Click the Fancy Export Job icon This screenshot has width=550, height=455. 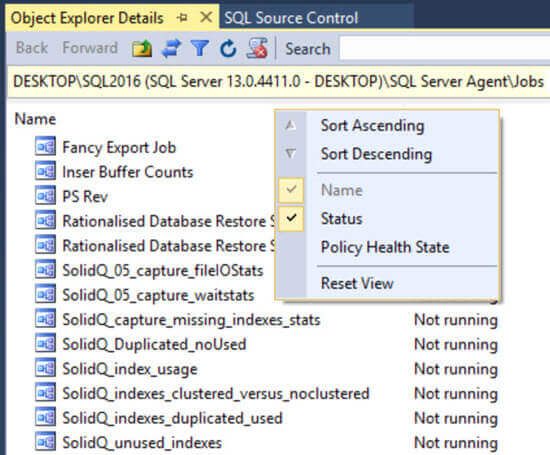pyautogui.click(x=45, y=146)
